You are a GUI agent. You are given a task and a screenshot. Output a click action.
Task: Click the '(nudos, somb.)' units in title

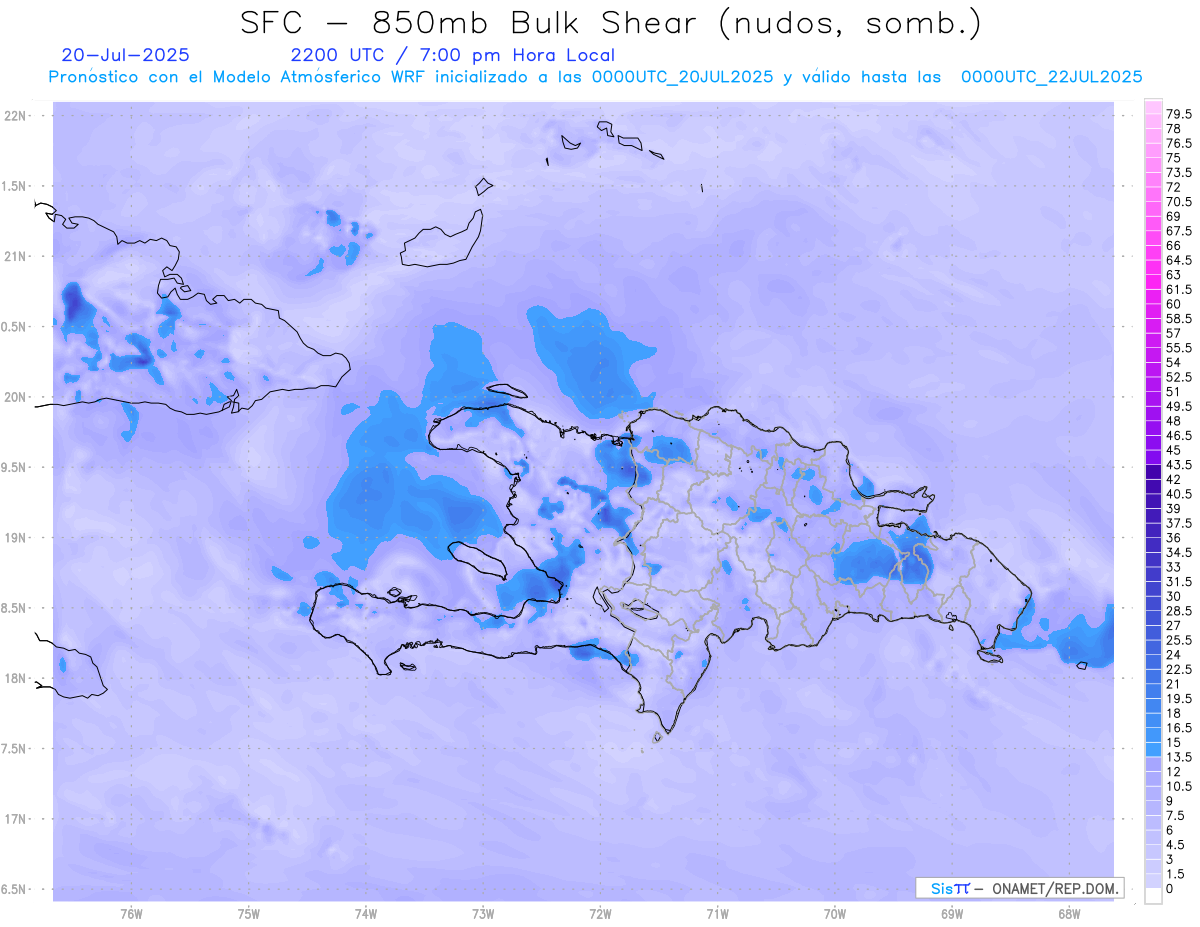point(850,23)
